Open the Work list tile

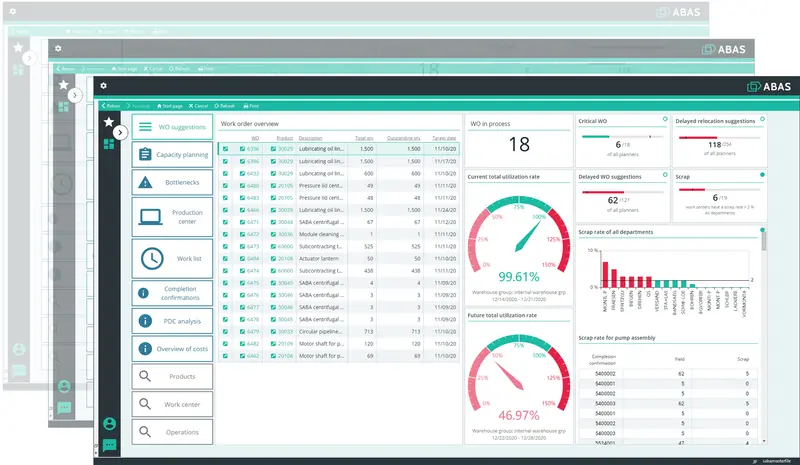click(172, 258)
